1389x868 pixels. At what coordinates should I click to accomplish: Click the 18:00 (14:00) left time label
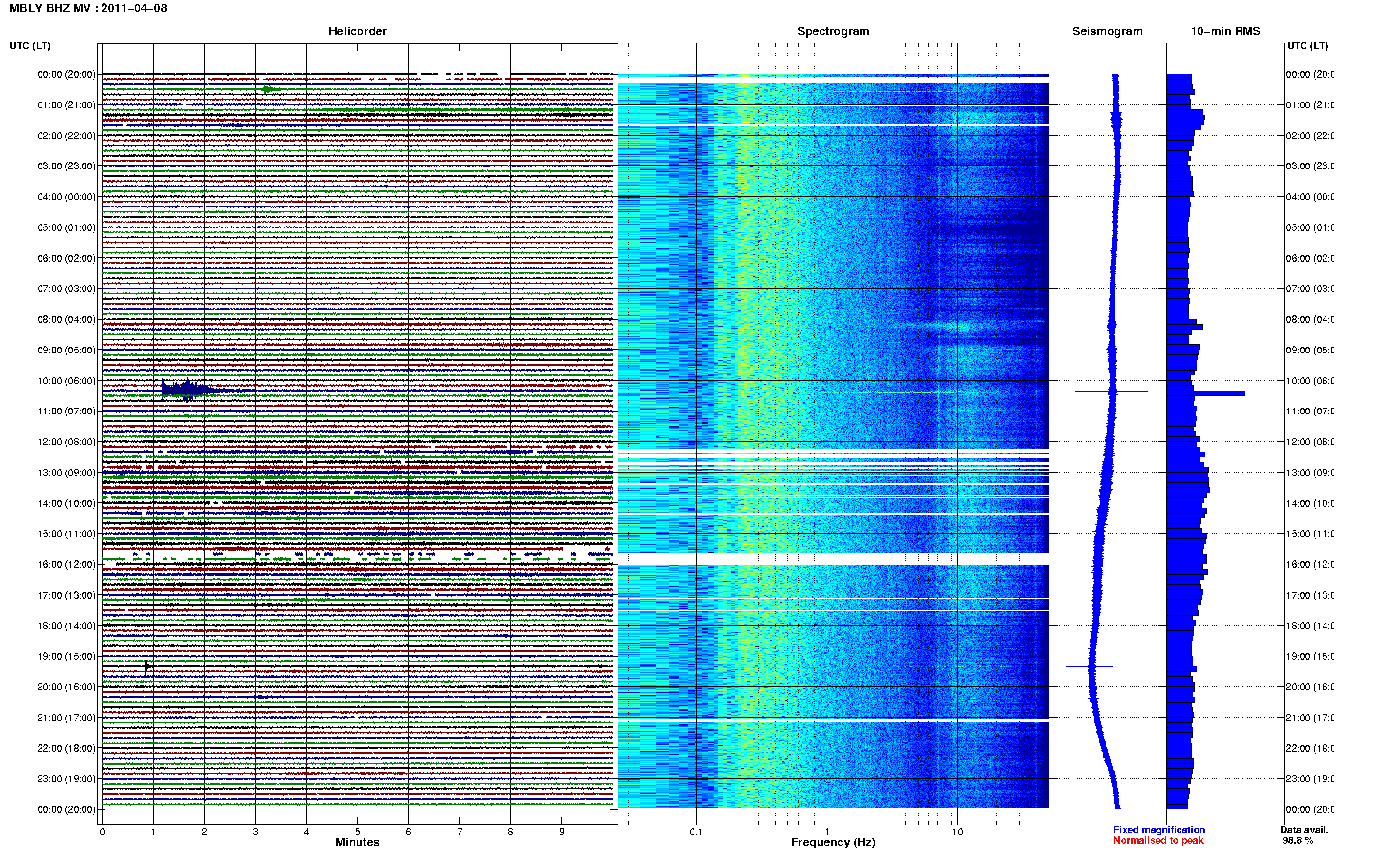(66, 626)
